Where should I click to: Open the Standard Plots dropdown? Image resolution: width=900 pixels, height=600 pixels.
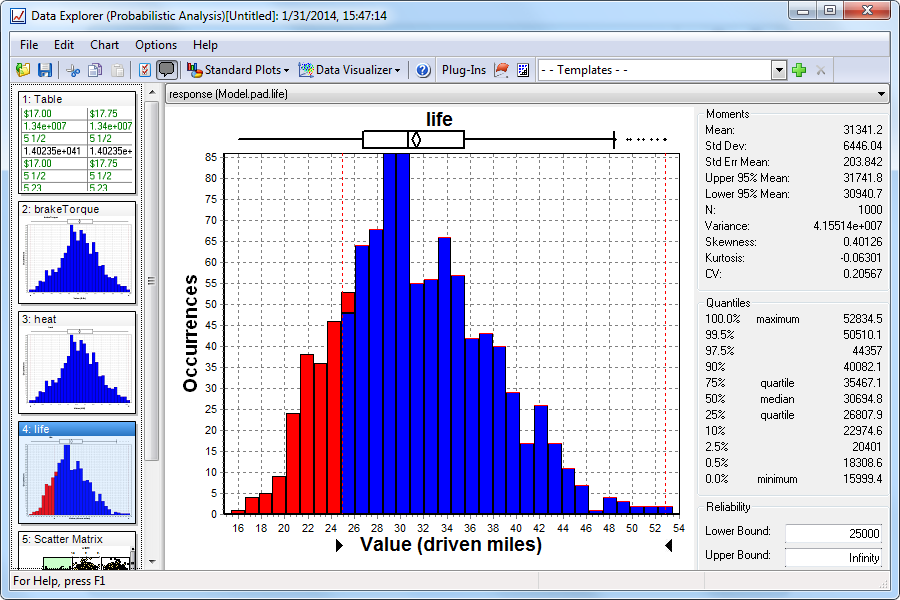click(x=239, y=70)
